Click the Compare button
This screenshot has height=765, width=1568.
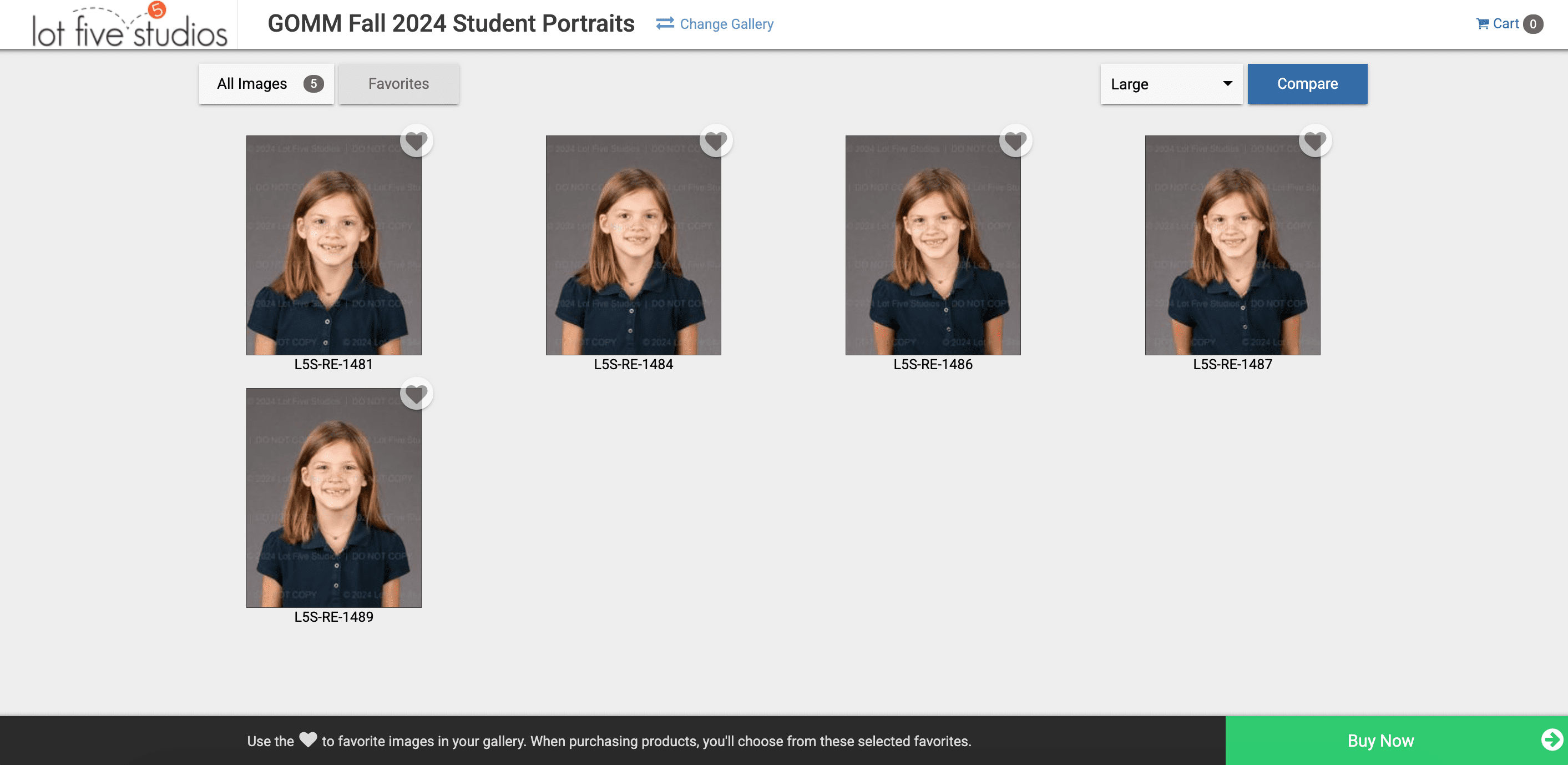(1307, 84)
